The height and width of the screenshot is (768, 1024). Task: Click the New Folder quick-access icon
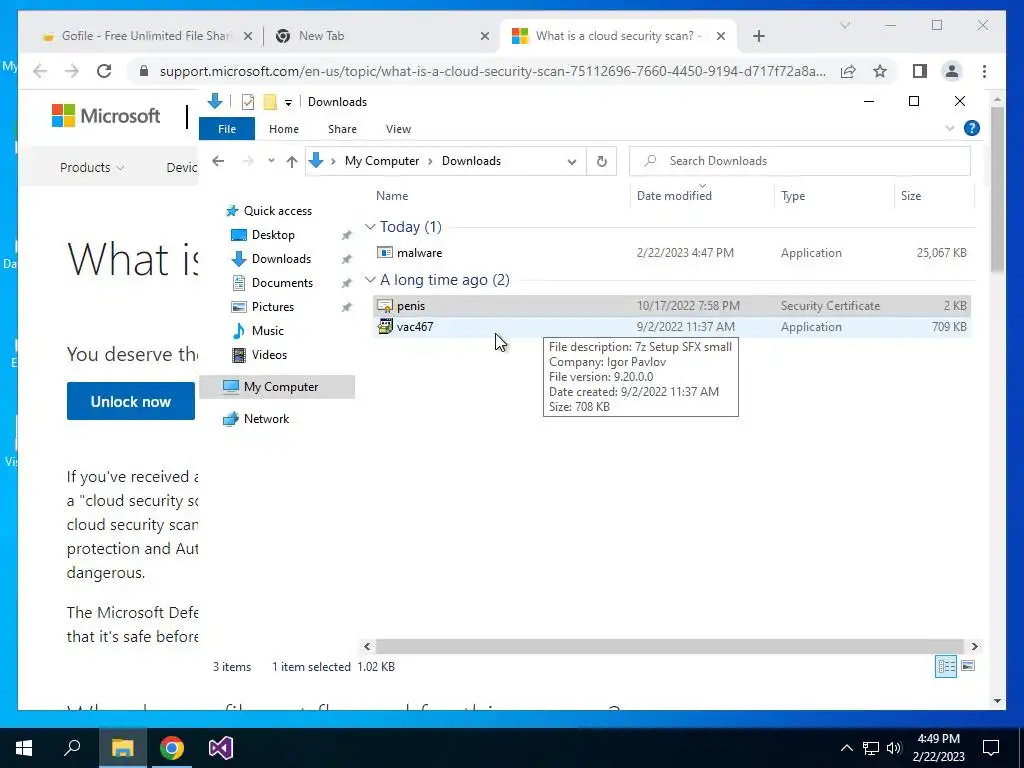[270, 102]
